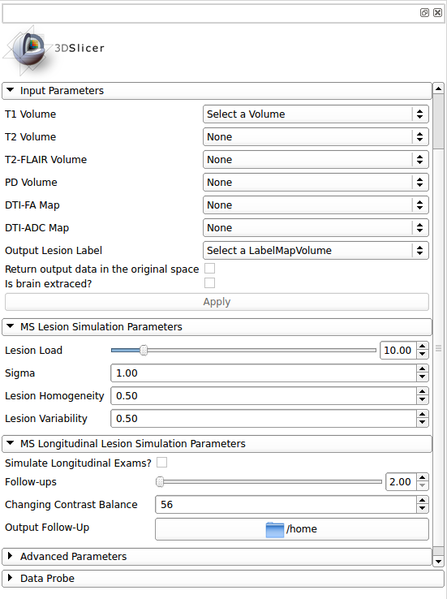Open the T2-FLAIR Volume dropdown

click(316, 160)
